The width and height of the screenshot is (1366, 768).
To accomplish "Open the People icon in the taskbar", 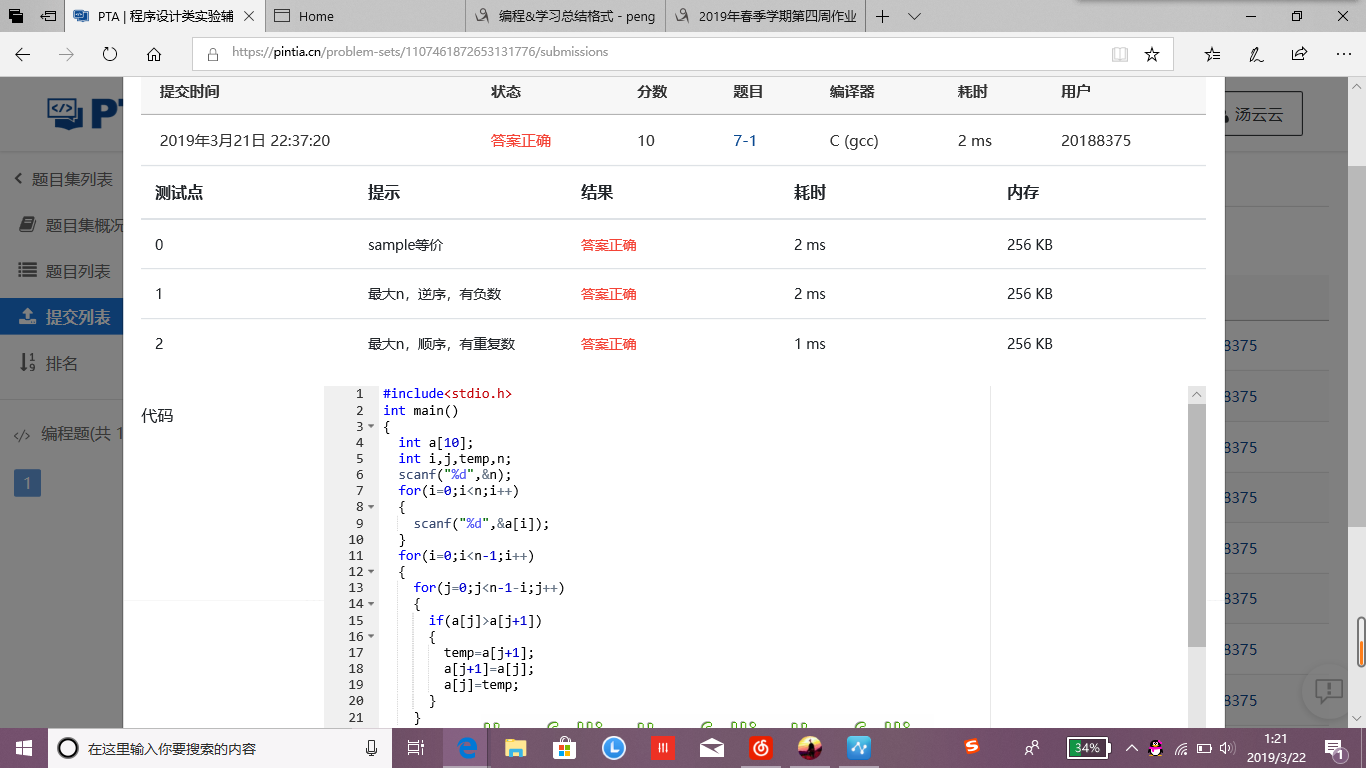I will (x=1032, y=748).
